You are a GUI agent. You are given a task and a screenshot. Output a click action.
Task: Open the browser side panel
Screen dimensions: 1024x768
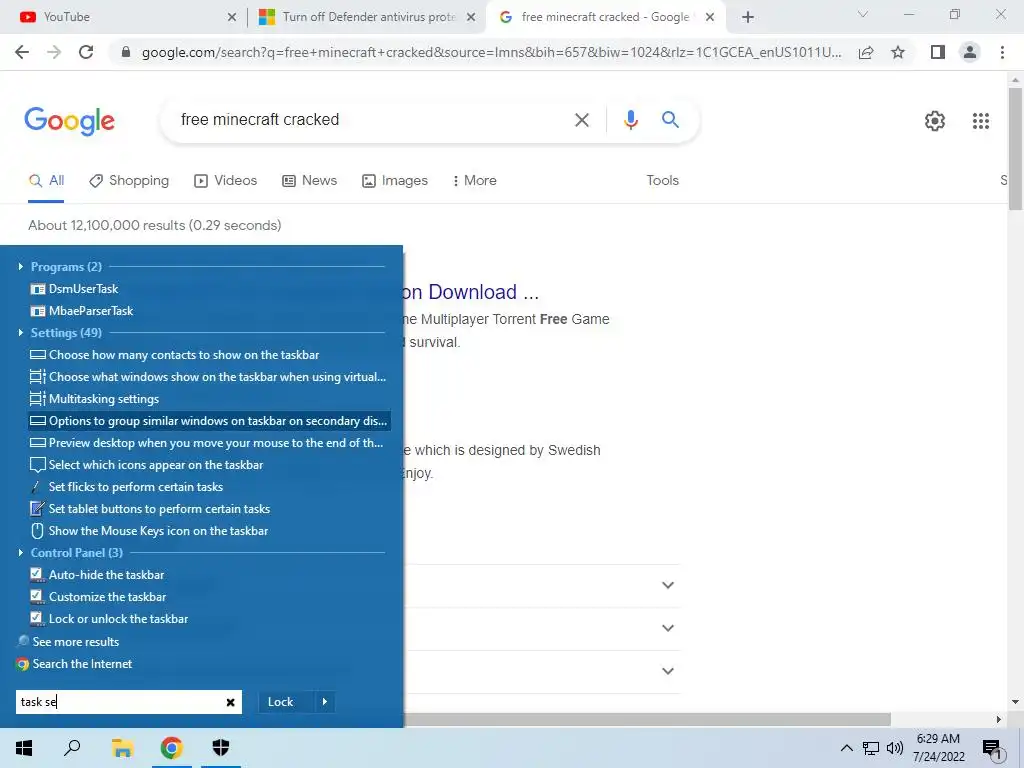938,52
